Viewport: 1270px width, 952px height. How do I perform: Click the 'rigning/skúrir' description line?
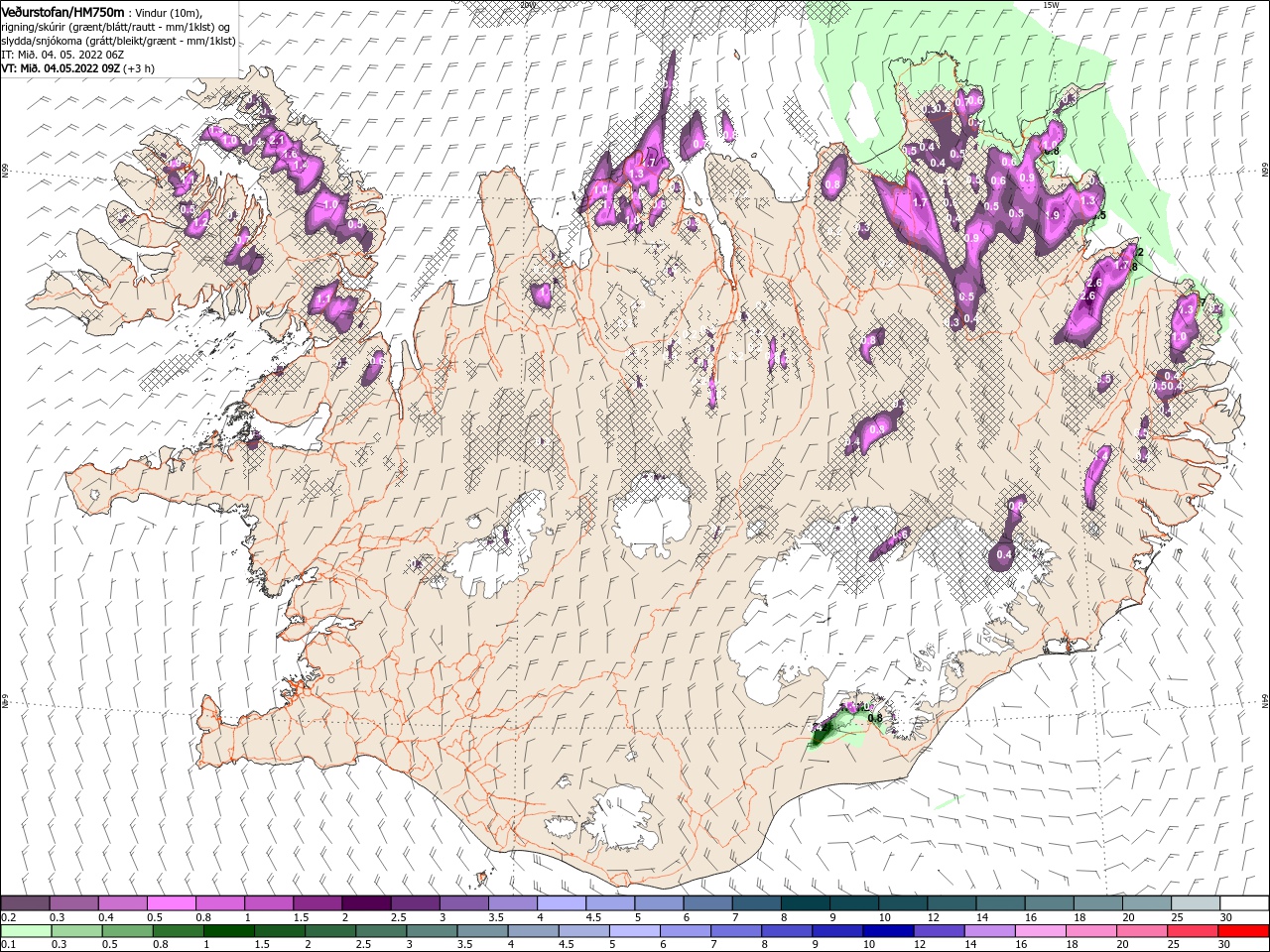coord(115,27)
